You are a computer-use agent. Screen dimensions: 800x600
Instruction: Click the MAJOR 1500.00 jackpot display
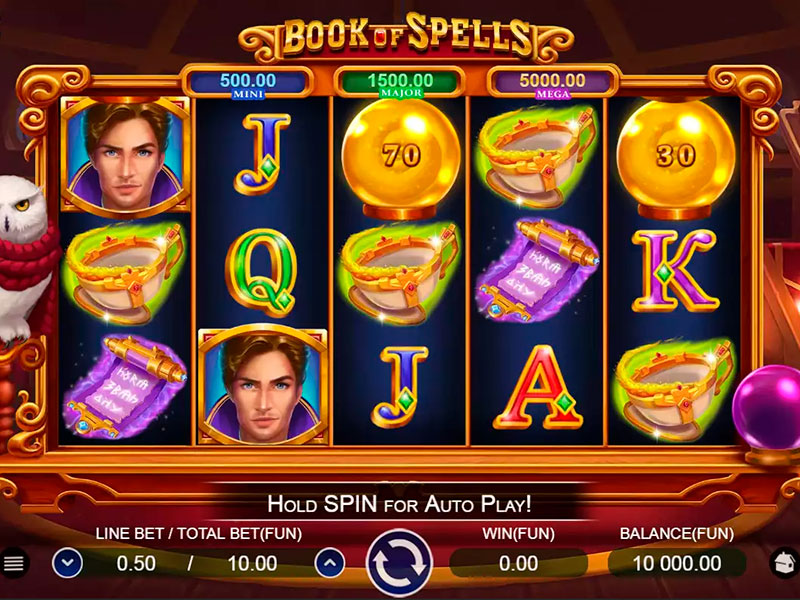point(400,83)
